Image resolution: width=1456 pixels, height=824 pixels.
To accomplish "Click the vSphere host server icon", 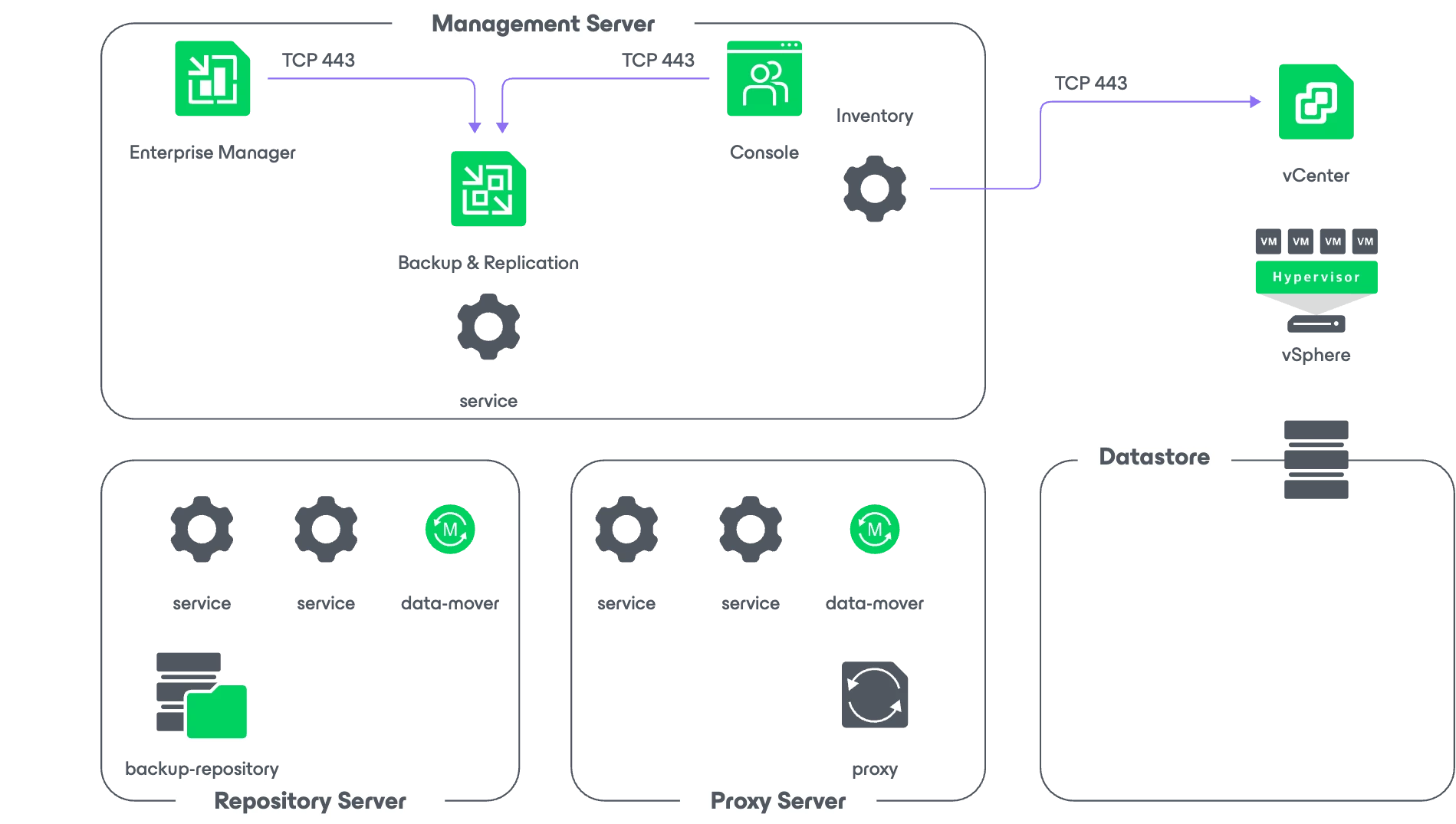I will pos(1316,323).
